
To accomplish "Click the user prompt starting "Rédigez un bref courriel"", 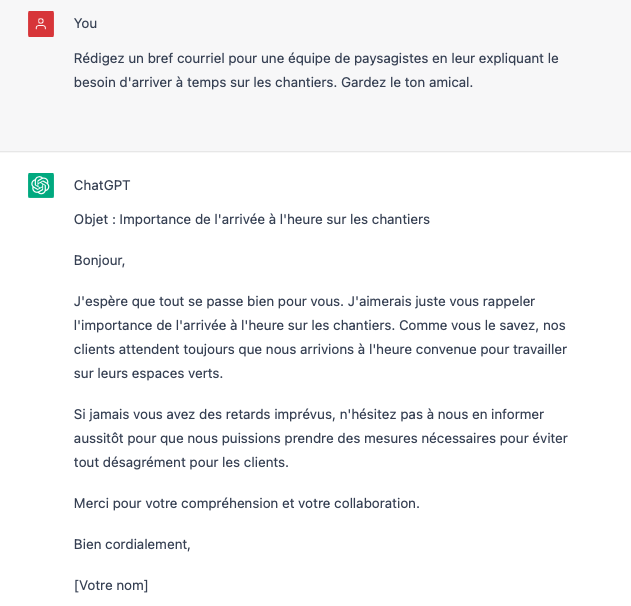I will coord(316,70).
